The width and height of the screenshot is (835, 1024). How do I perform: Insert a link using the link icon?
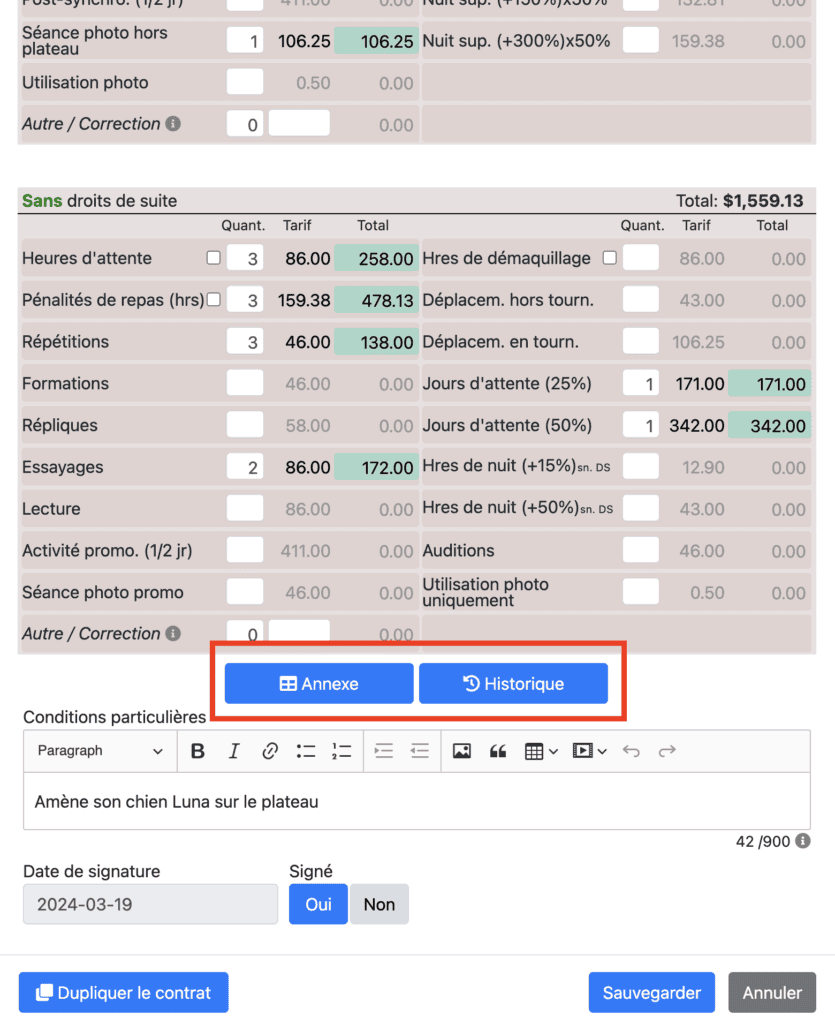click(270, 751)
